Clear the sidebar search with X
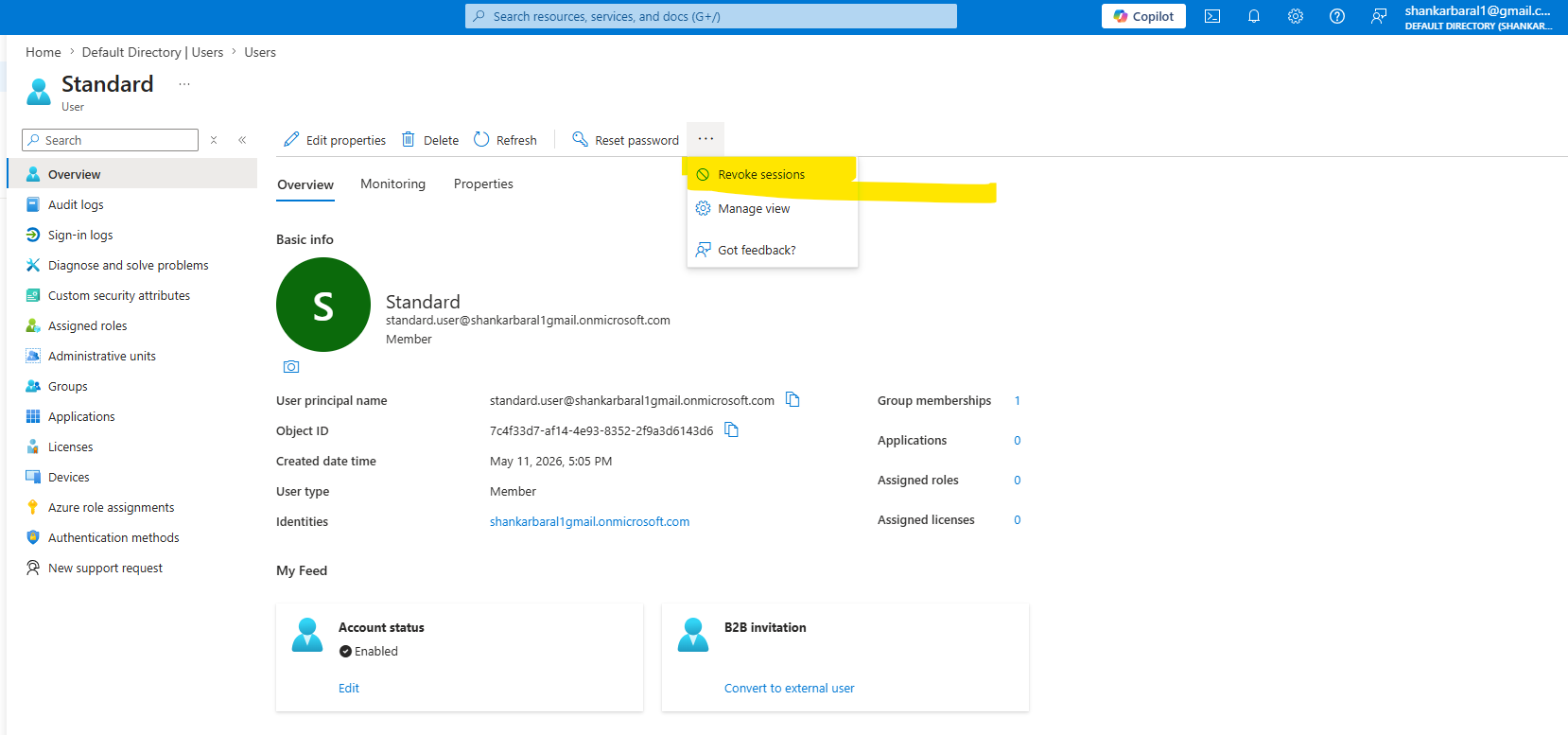Viewport: 1568px width, 735px height. (x=214, y=140)
